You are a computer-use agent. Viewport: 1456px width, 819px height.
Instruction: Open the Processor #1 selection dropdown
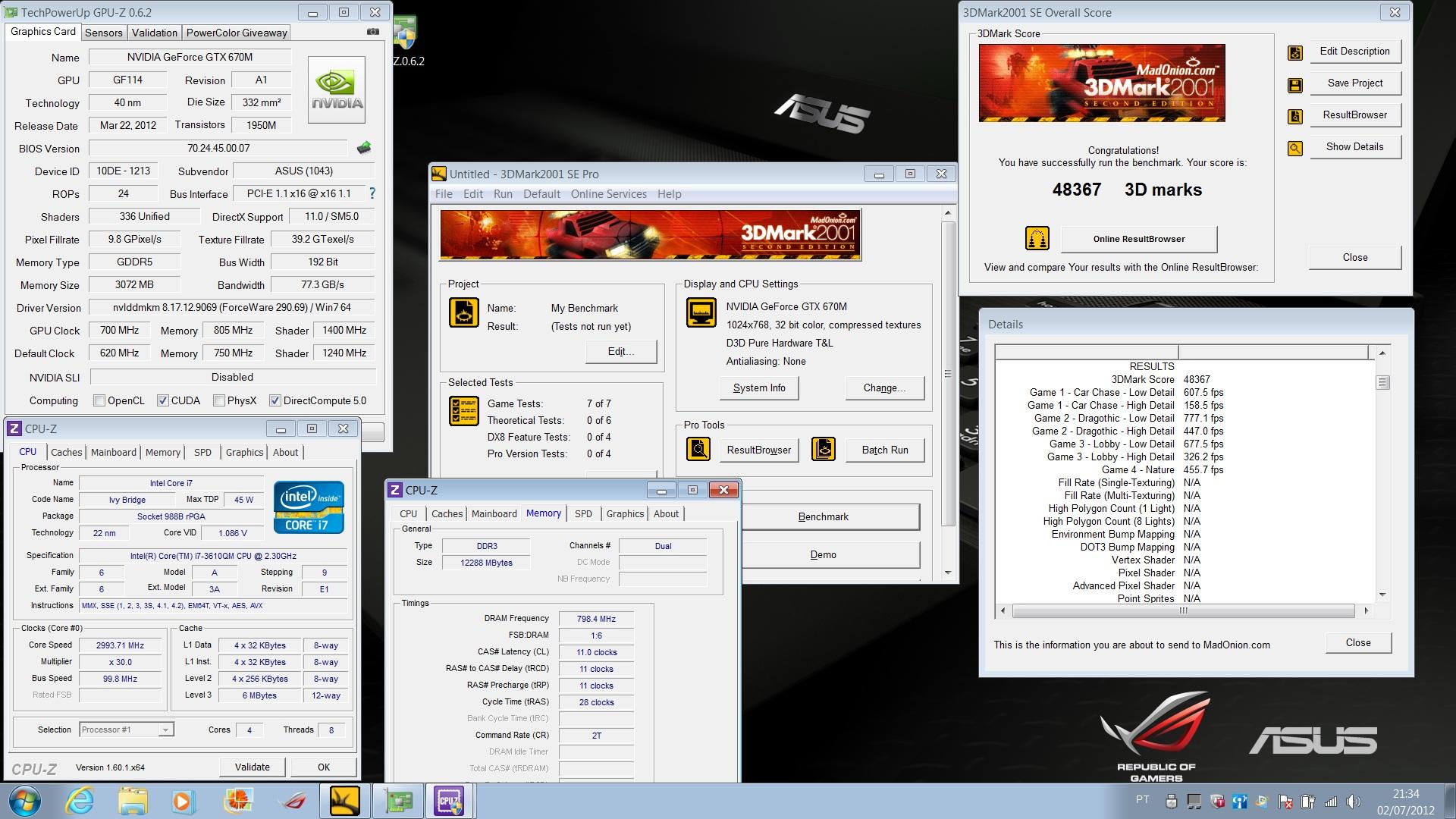127,730
